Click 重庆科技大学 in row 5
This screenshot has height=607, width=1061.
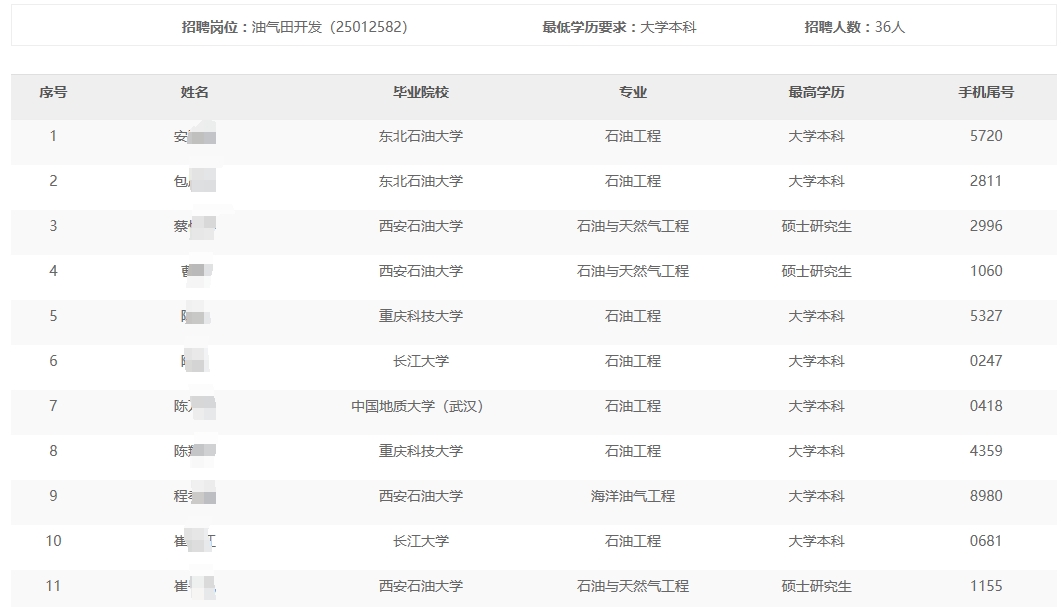tap(420, 316)
